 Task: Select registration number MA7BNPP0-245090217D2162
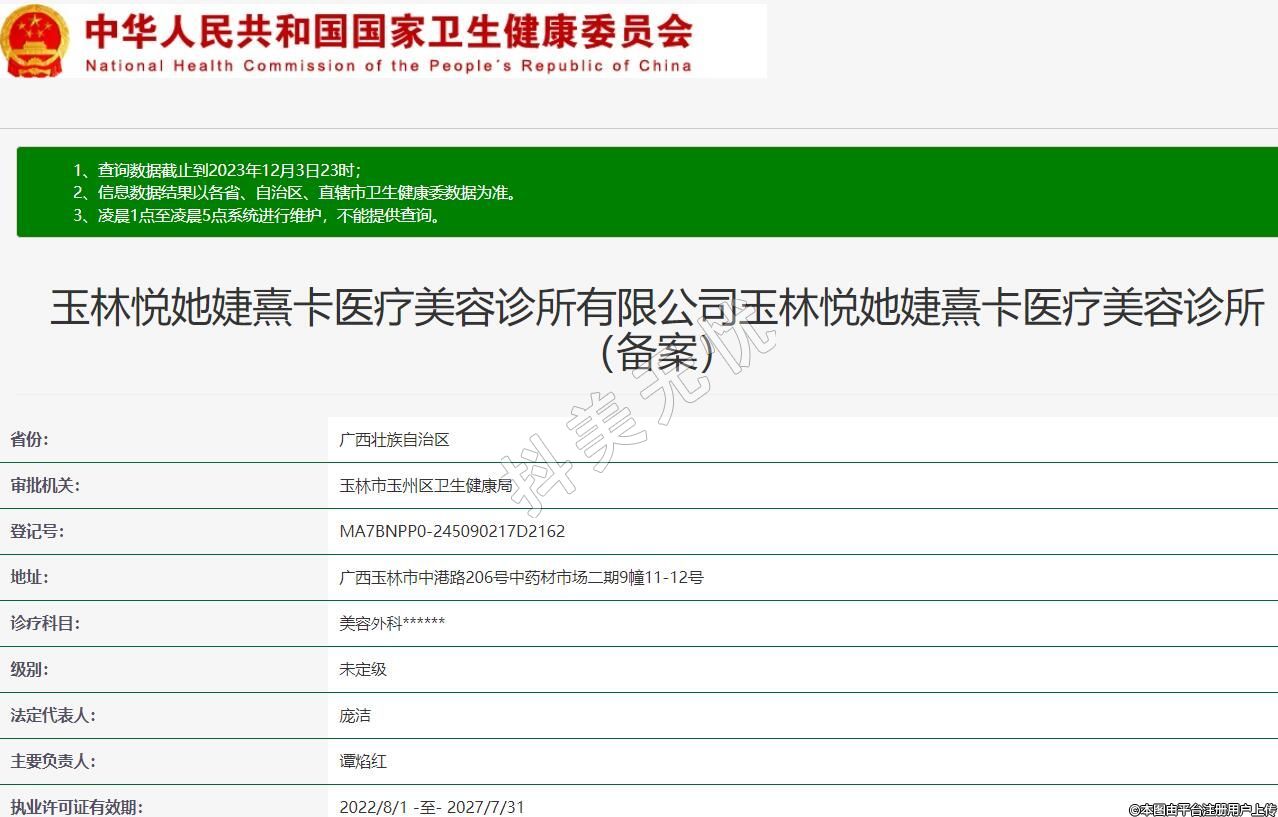pyautogui.click(x=452, y=531)
